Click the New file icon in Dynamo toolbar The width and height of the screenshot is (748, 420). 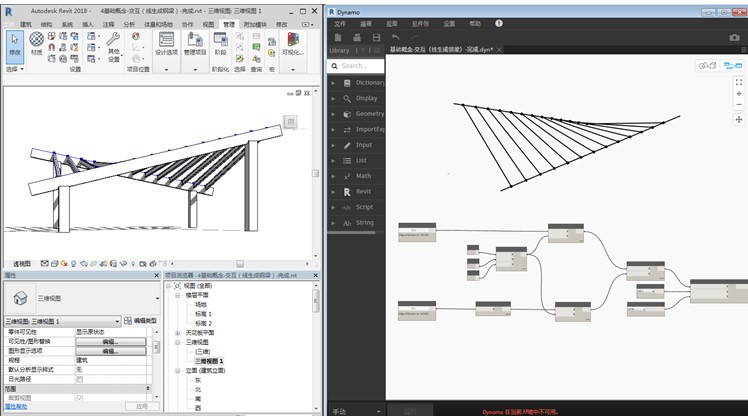338,37
